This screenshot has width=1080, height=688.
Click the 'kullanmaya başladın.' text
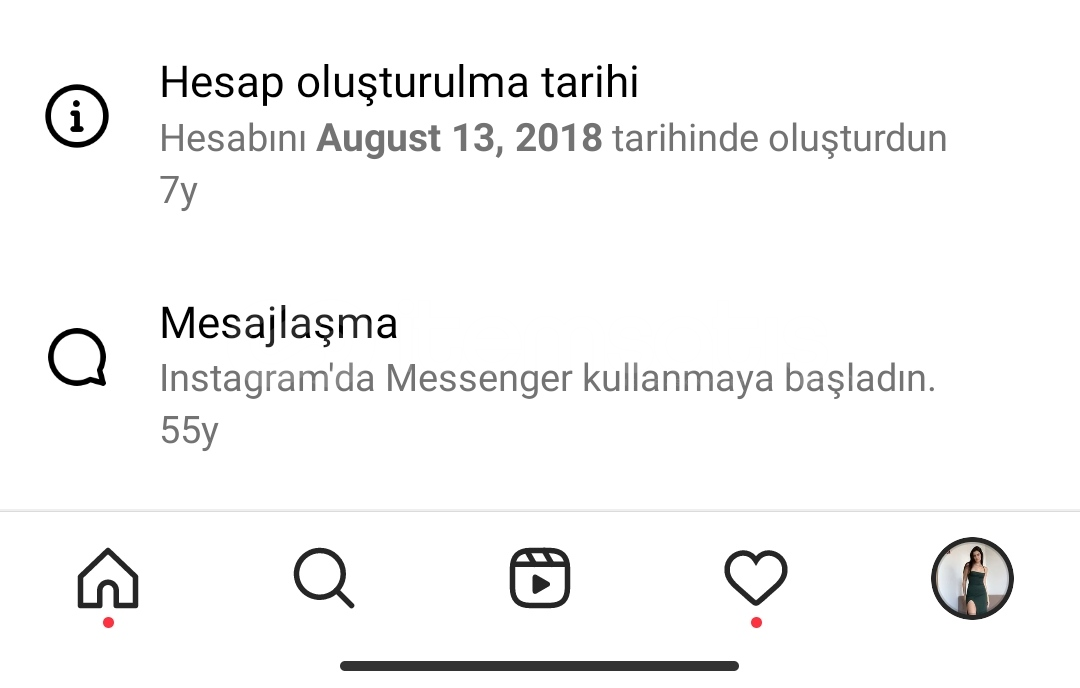coord(759,379)
